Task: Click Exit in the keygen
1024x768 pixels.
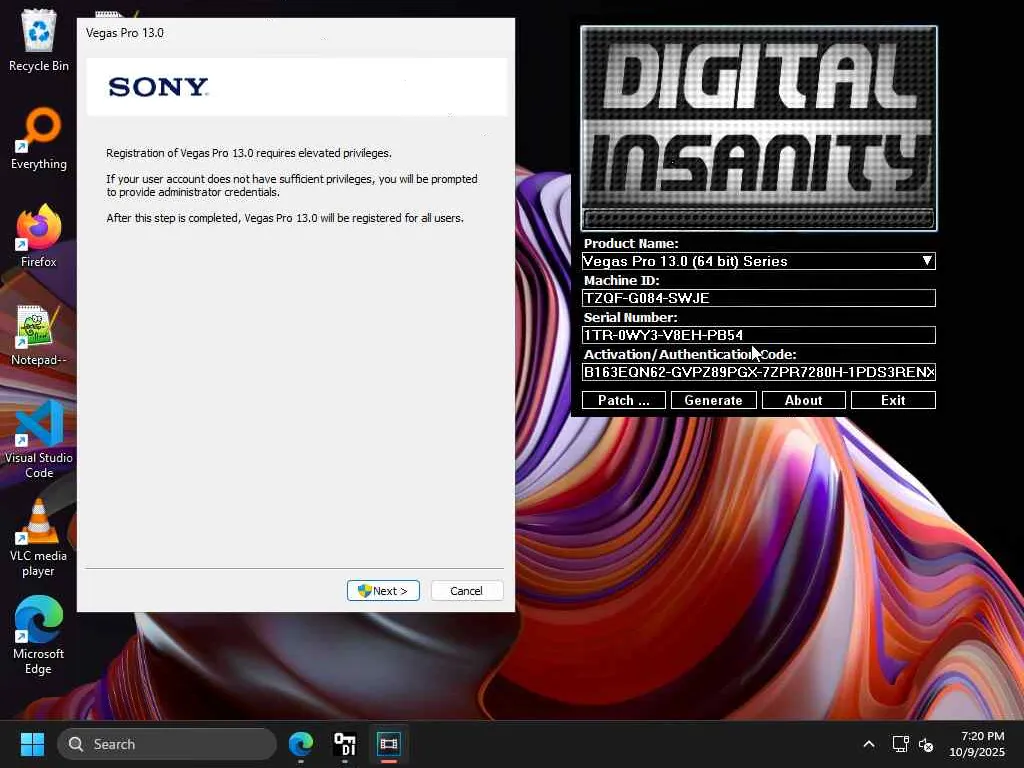Action: pyautogui.click(x=893, y=400)
